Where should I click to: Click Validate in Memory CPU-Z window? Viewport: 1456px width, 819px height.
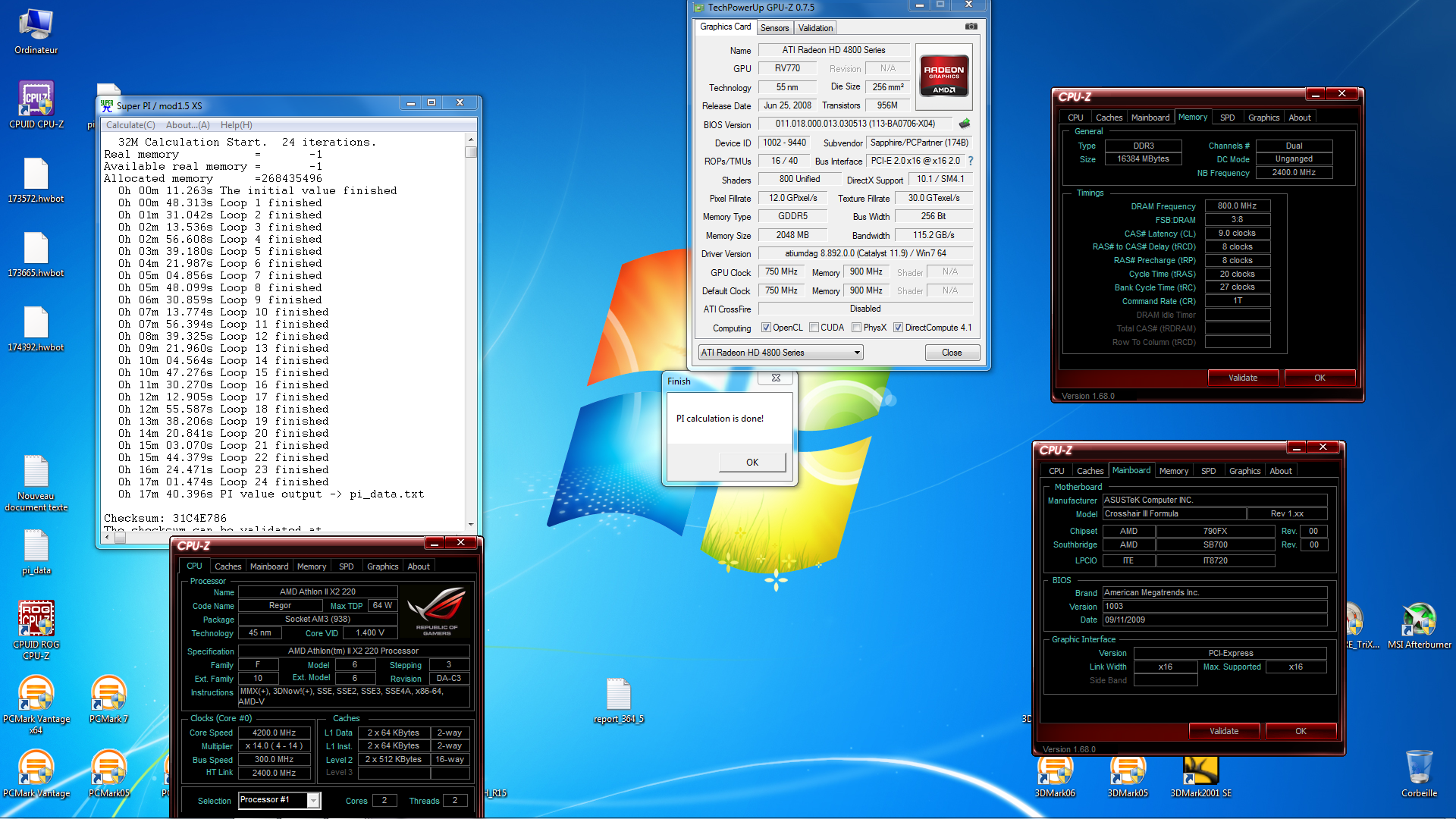pyautogui.click(x=1243, y=378)
